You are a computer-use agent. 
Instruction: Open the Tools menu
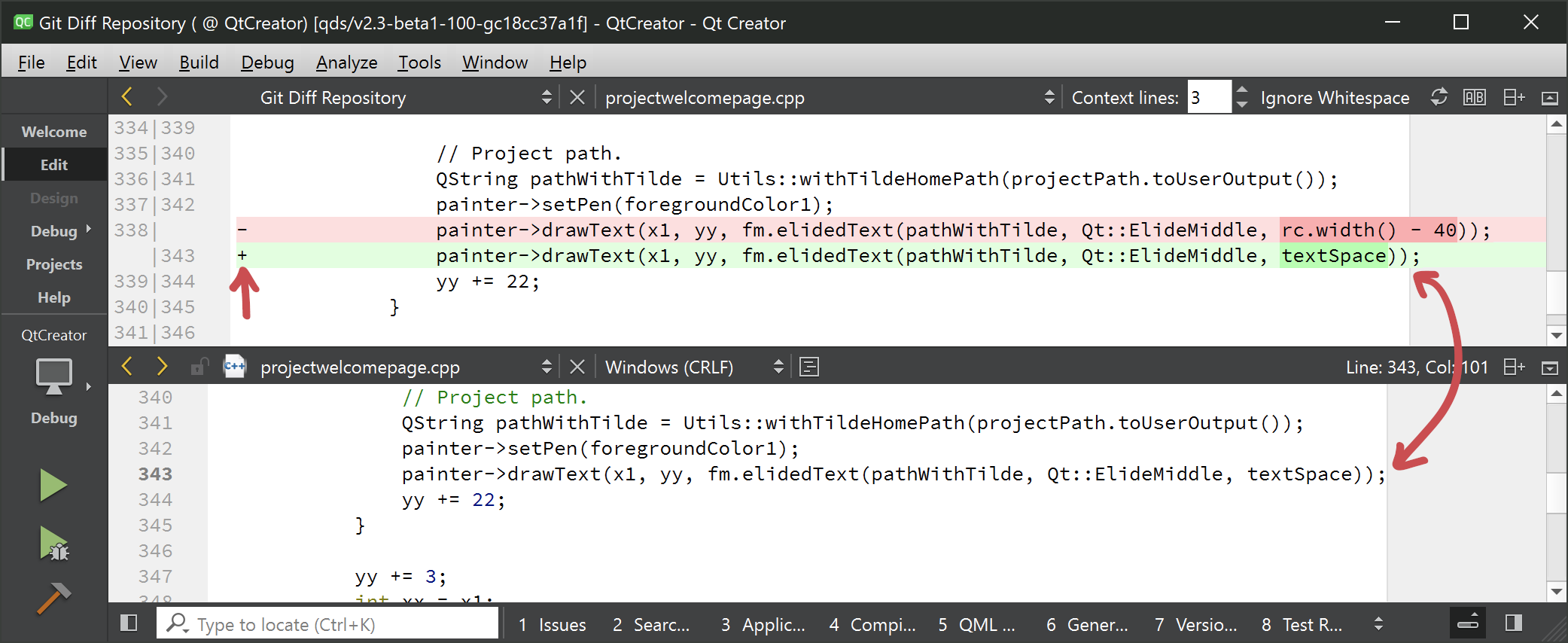coord(419,62)
